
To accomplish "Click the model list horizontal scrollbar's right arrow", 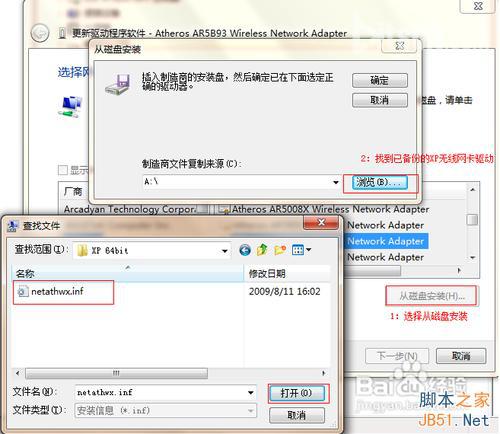I will tap(459, 271).
